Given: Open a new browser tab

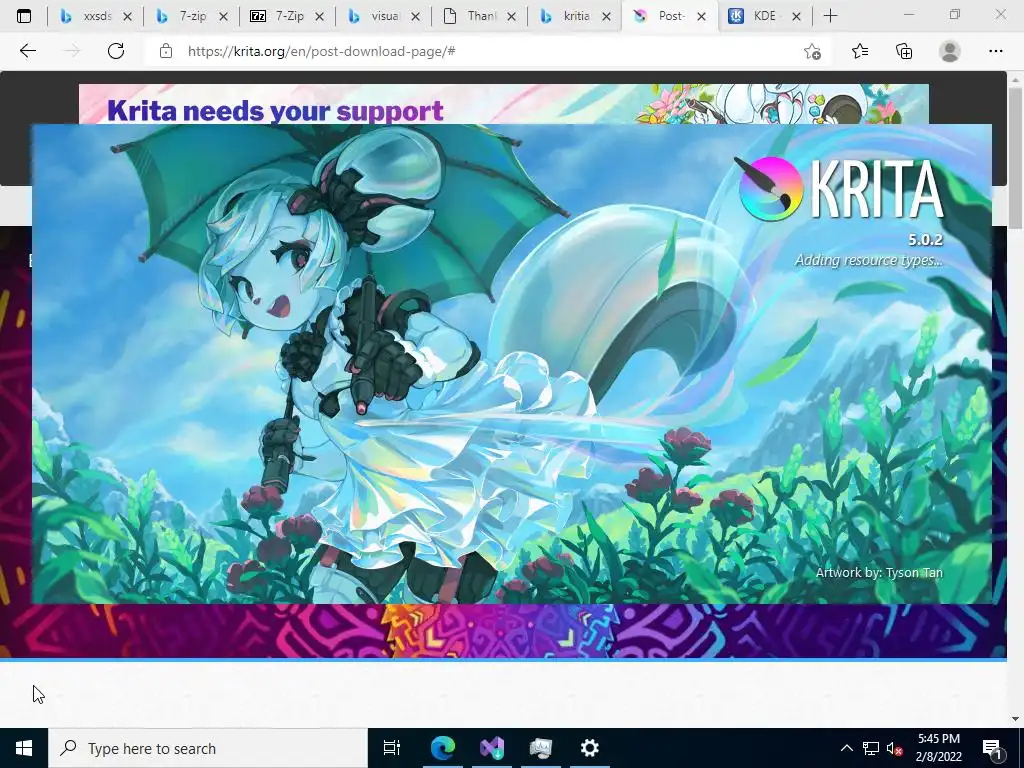Looking at the screenshot, I should [x=830, y=16].
